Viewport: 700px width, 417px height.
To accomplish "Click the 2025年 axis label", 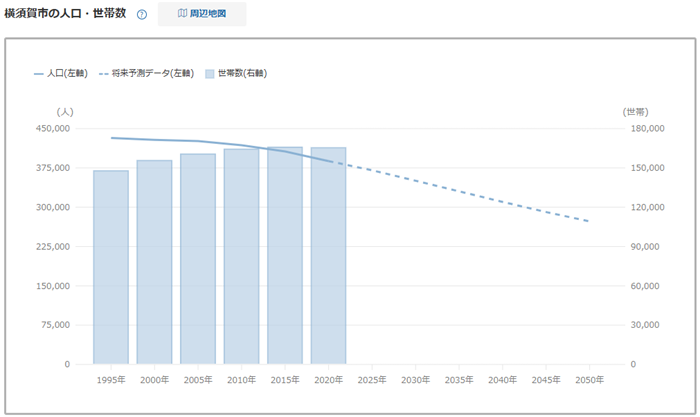I will [372, 380].
